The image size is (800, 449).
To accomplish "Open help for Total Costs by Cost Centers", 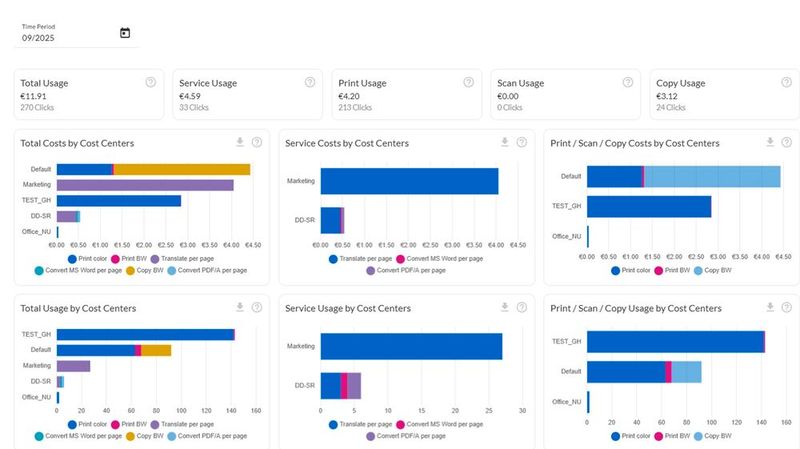I will (257, 142).
